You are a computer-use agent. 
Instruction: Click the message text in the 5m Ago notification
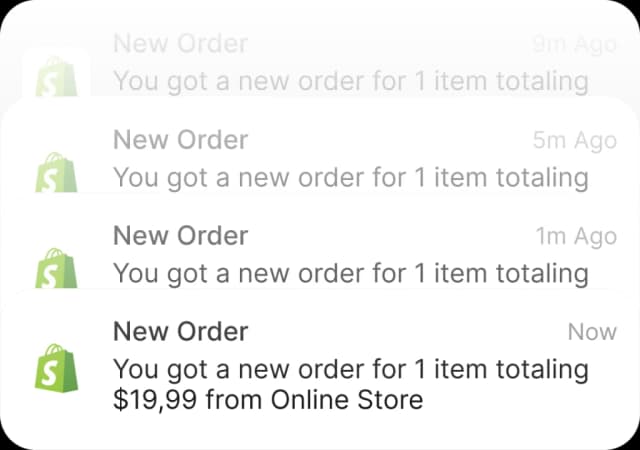pyautogui.click(x=350, y=177)
